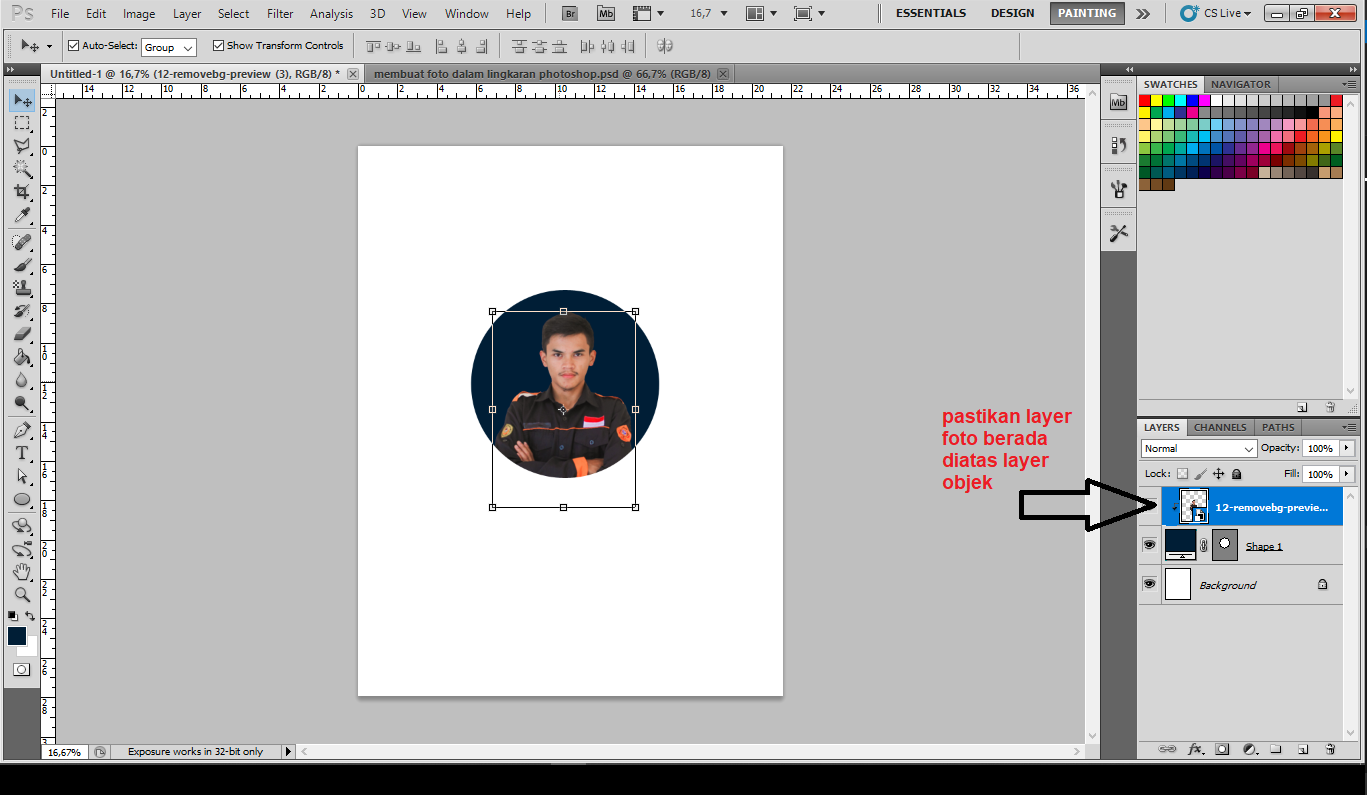Select the Eraser tool
This screenshot has height=795, width=1367.
click(x=22, y=334)
